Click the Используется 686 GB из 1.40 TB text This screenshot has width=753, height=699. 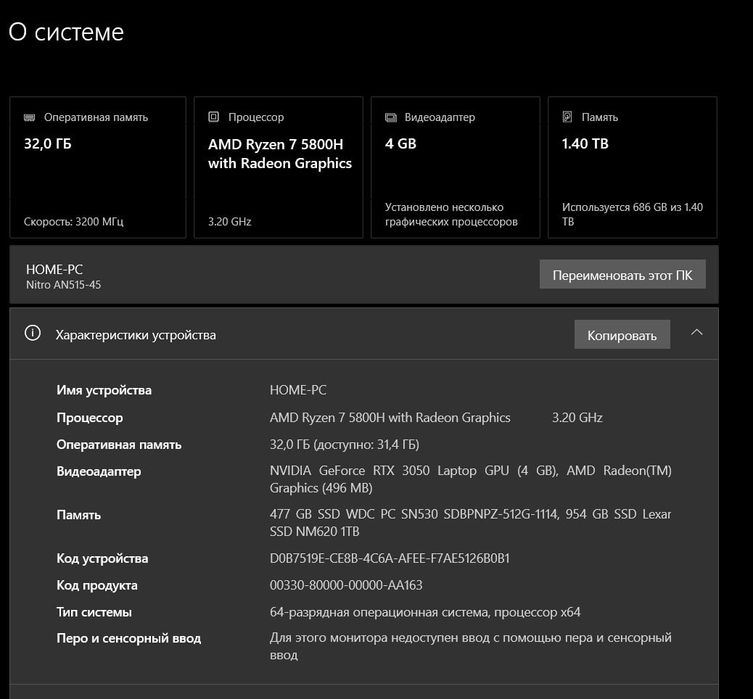(632, 214)
